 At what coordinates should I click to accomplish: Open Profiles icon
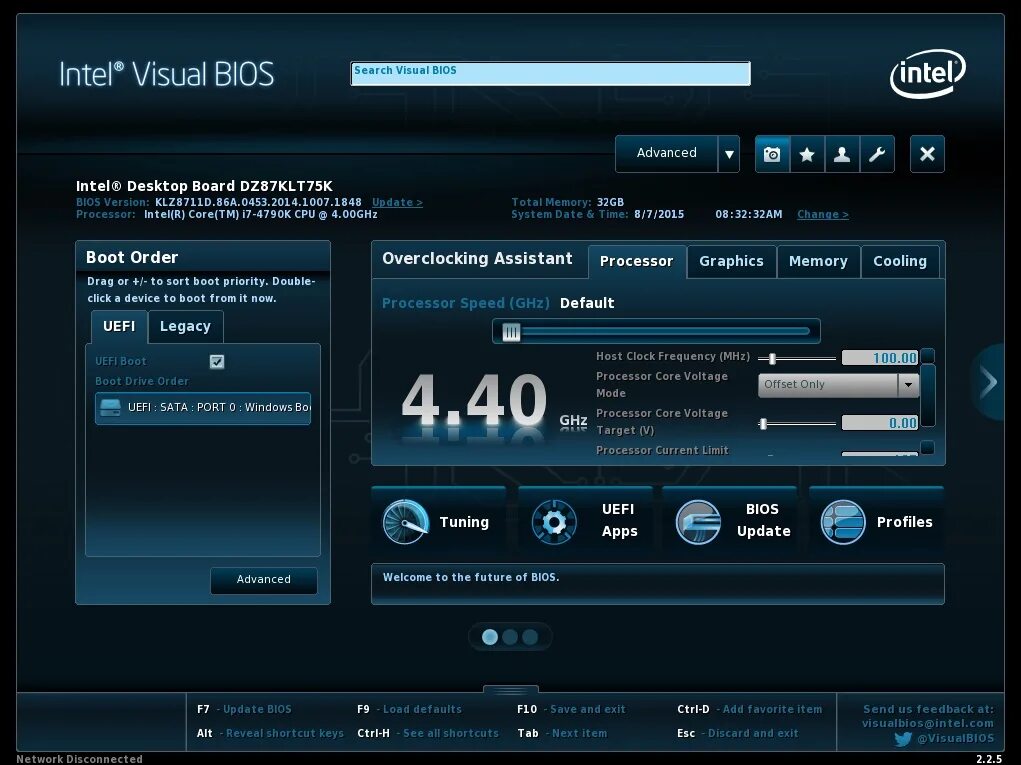click(x=843, y=522)
